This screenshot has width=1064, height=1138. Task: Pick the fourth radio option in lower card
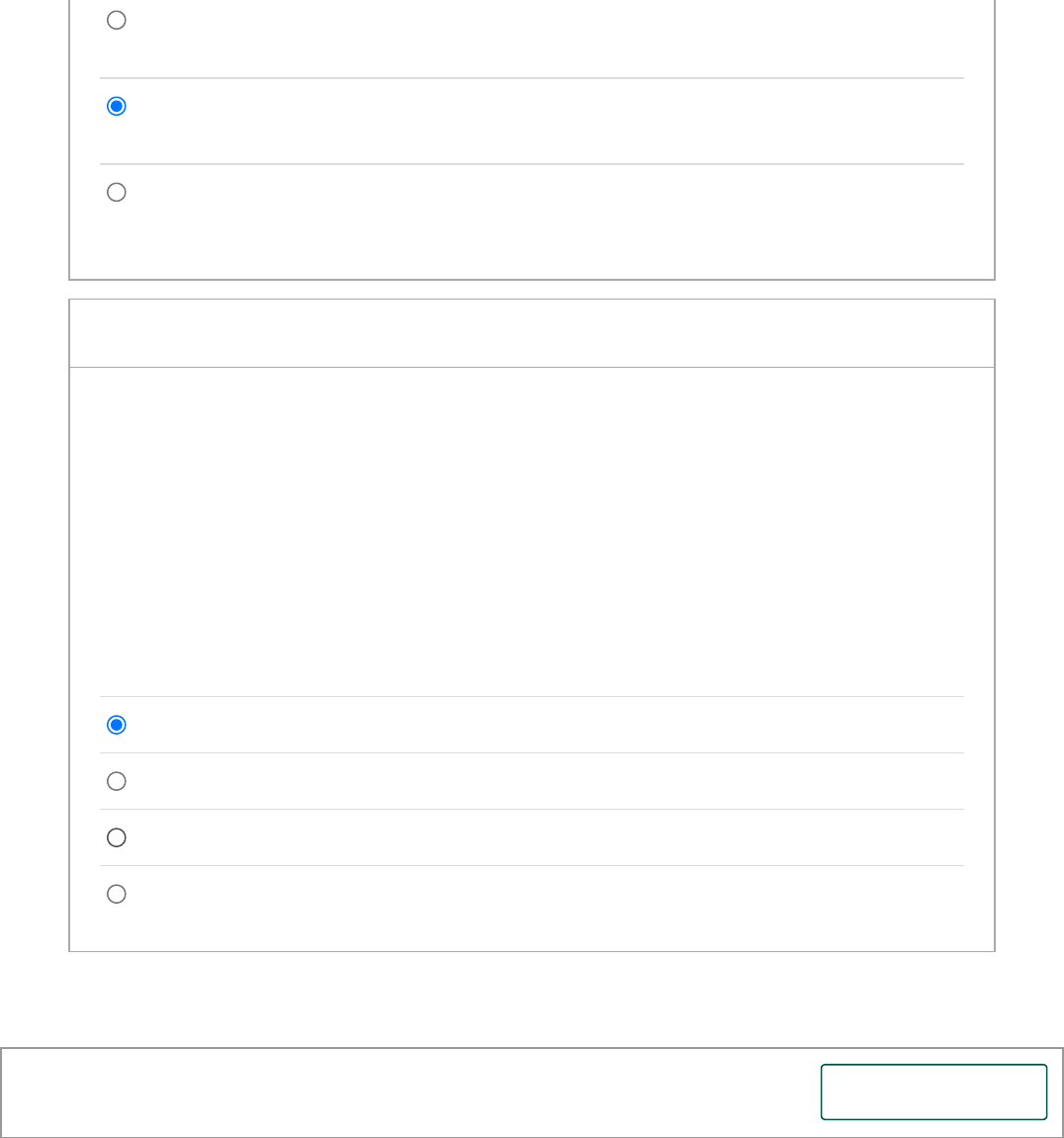pos(117,894)
